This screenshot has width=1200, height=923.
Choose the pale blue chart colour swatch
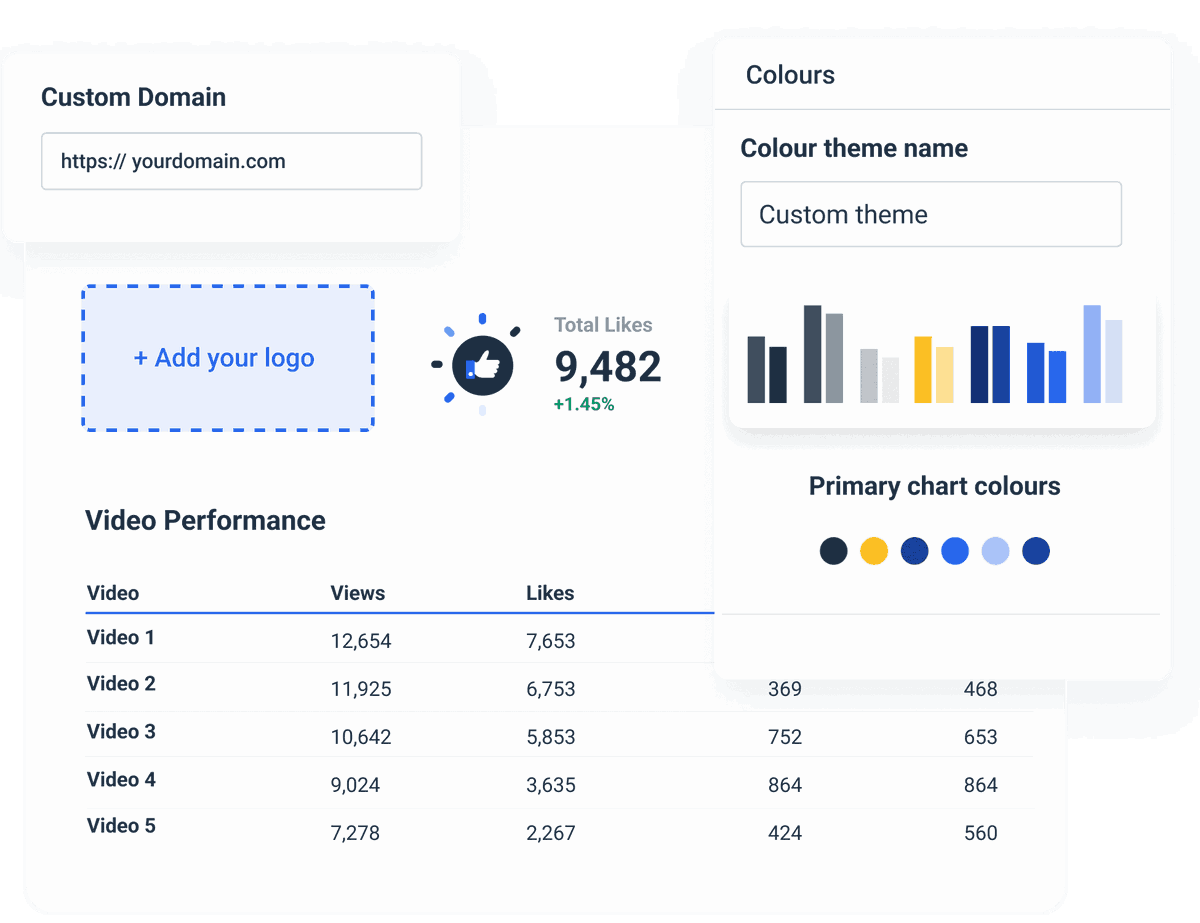(x=995, y=551)
